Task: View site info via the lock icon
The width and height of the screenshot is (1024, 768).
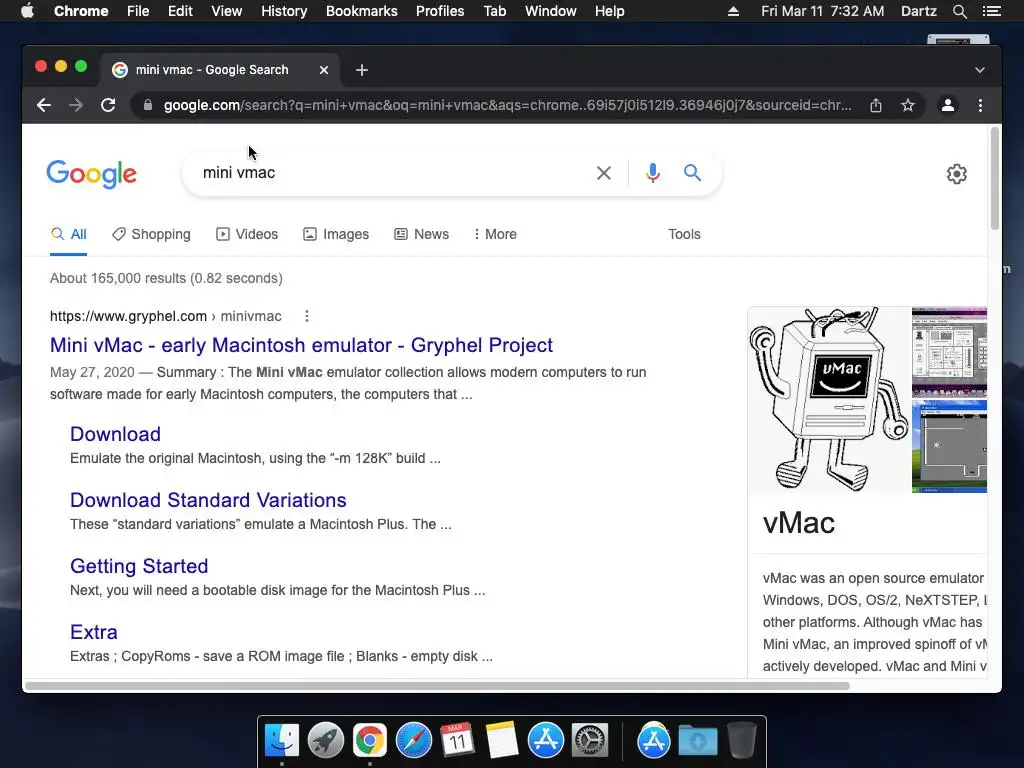Action: click(x=148, y=105)
